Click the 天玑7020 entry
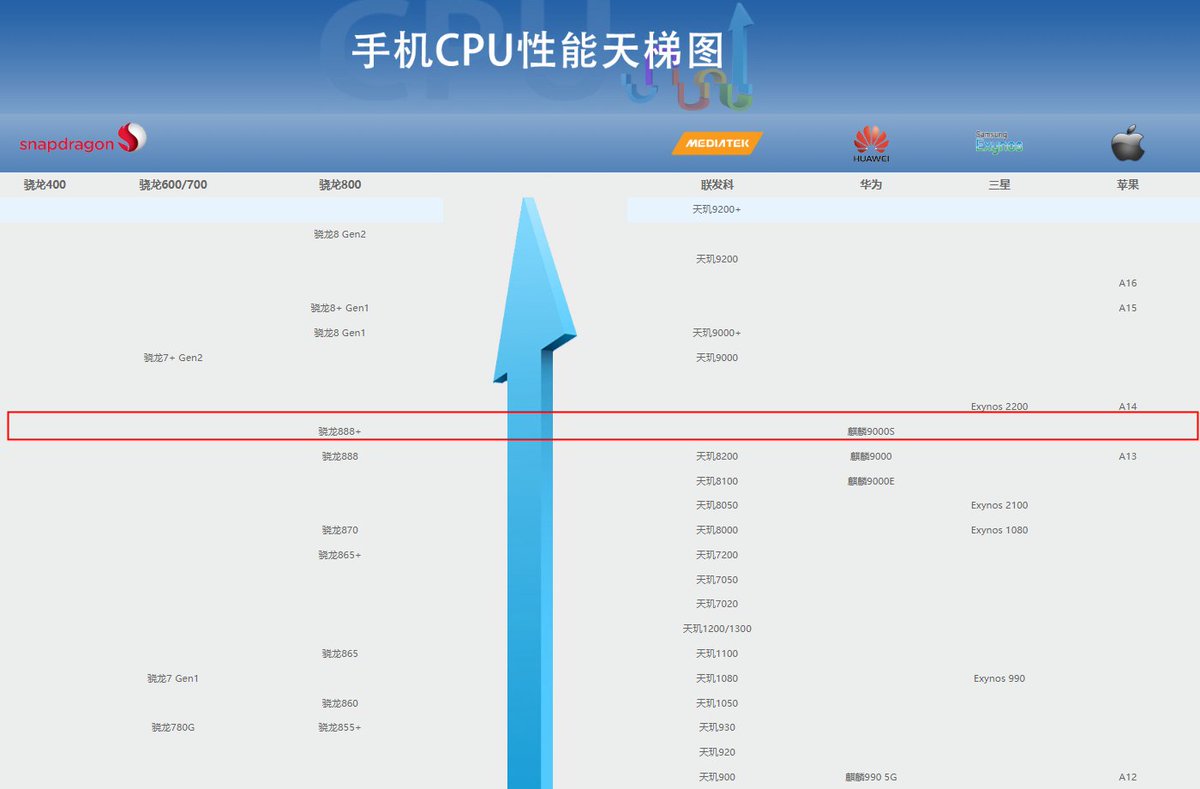The image size is (1200, 789). point(717,605)
